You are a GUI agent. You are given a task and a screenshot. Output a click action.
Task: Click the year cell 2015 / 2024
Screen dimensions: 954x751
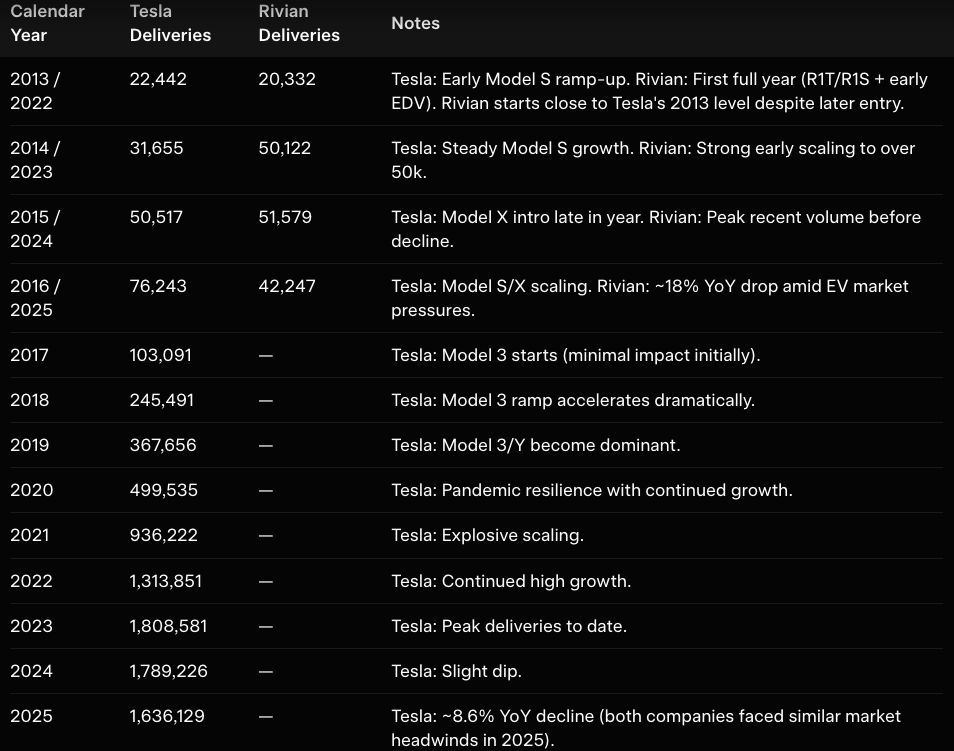pos(35,229)
